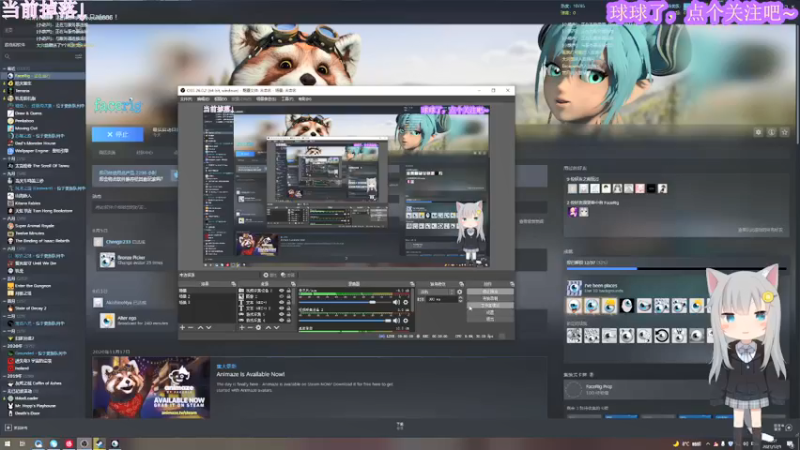Mark FaceRig as favorite star icon

coord(785,132)
